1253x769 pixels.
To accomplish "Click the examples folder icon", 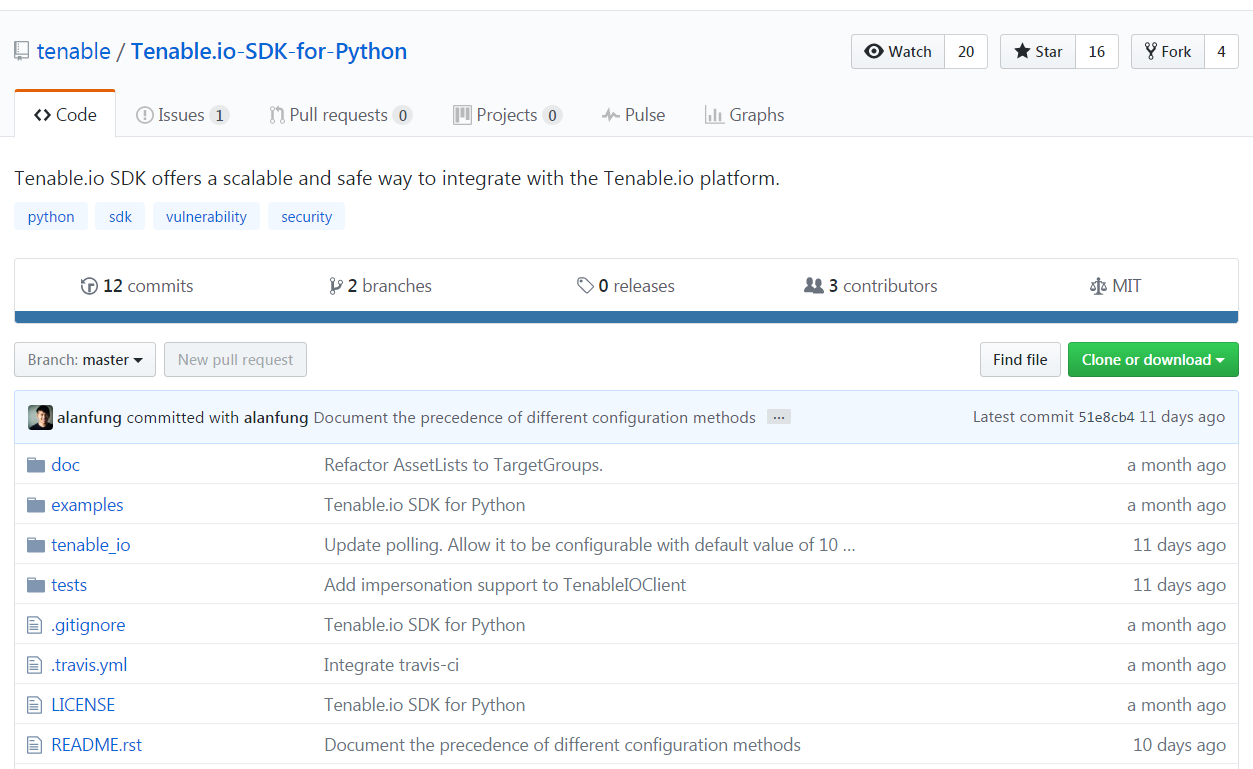I will (x=36, y=505).
